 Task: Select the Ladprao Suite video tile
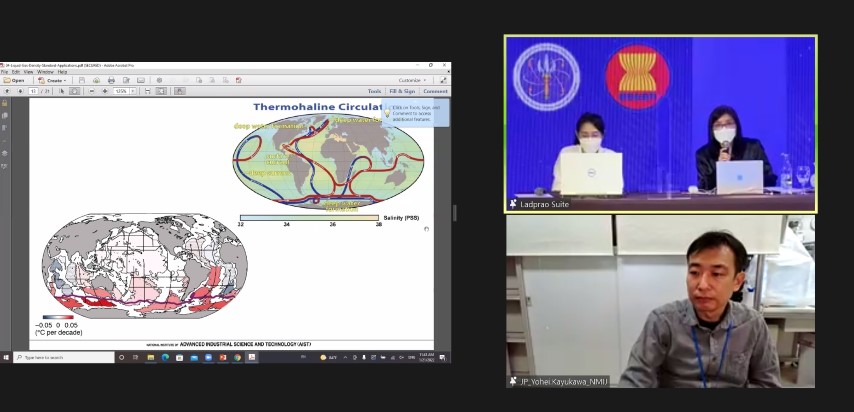coord(660,123)
